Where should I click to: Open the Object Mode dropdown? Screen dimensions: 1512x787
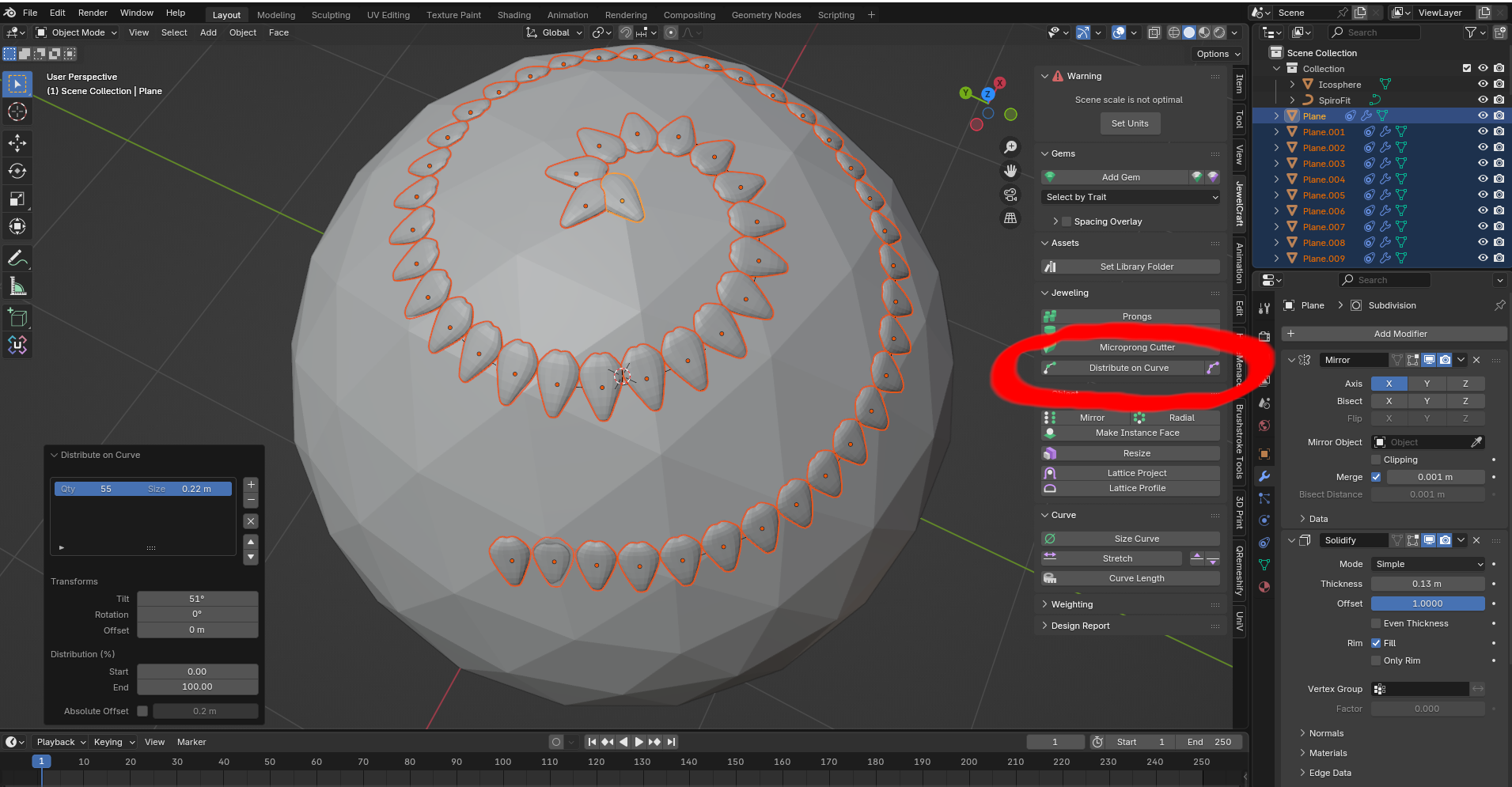click(x=77, y=32)
